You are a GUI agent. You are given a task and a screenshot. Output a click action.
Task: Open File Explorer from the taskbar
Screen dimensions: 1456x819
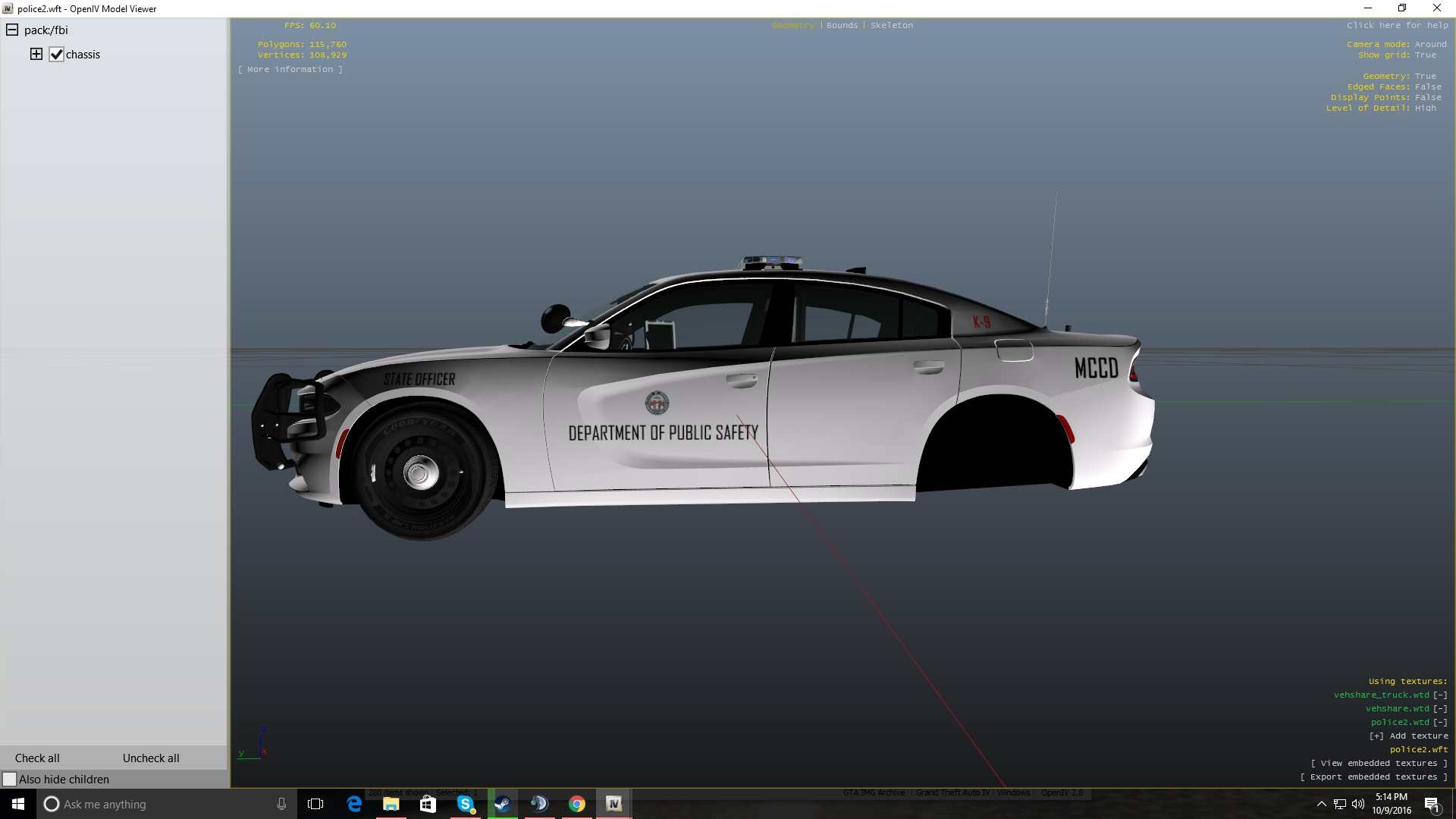391,804
